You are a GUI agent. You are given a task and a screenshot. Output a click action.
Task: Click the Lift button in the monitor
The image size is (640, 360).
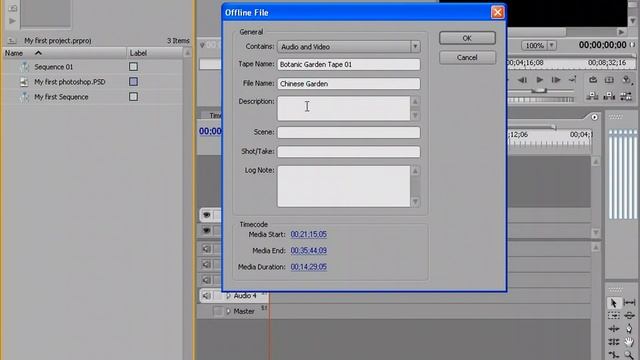[593, 80]
